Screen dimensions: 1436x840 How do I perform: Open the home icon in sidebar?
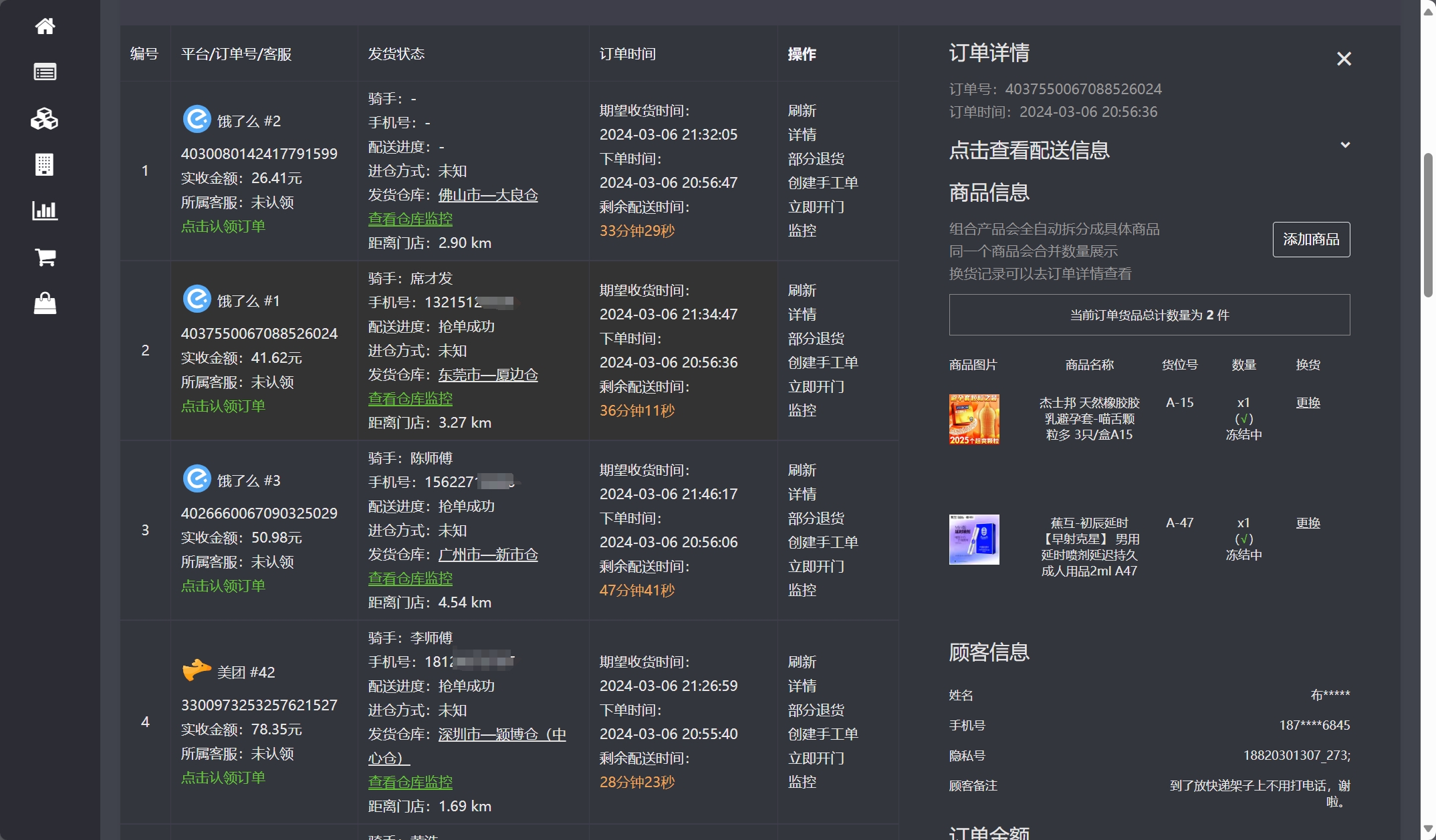45,26
